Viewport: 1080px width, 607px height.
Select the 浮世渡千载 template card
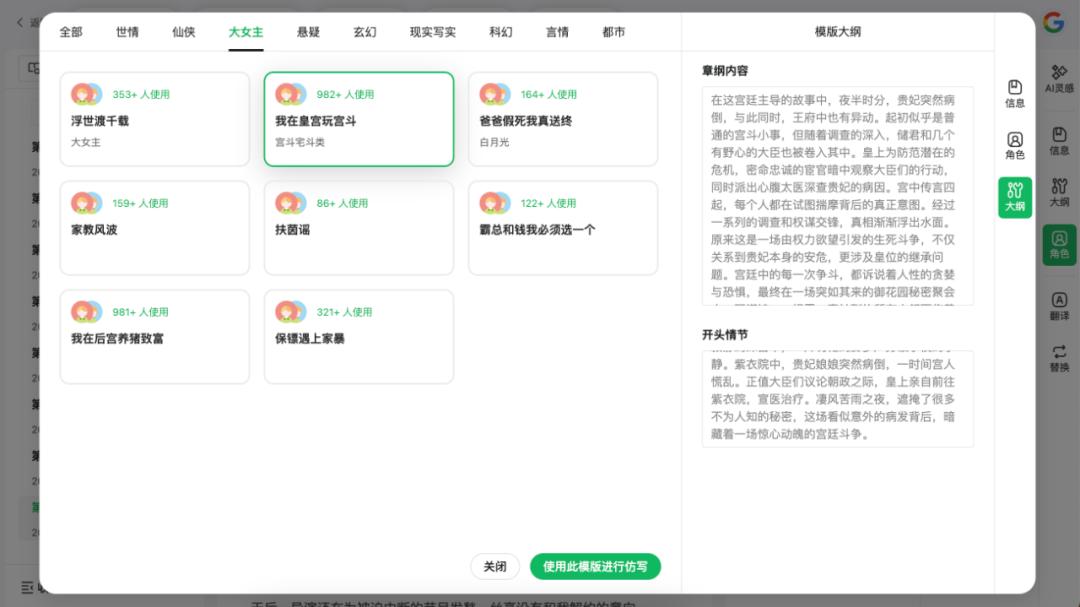pos(155,119)
